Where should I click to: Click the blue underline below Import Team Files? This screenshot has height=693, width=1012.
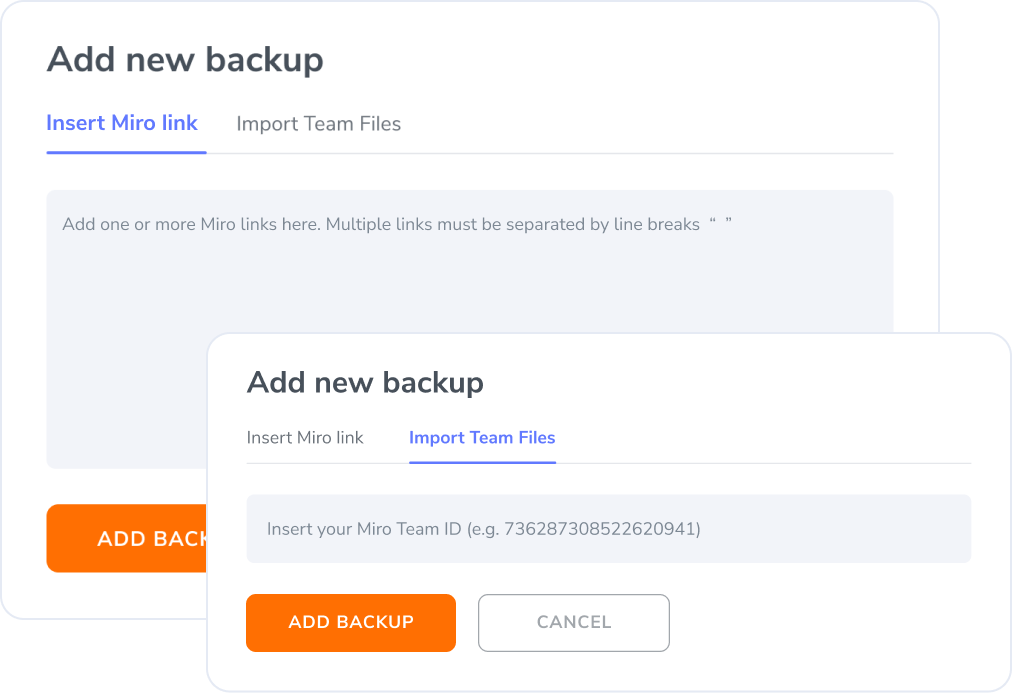pyautogui.click(x=482, y=462)
